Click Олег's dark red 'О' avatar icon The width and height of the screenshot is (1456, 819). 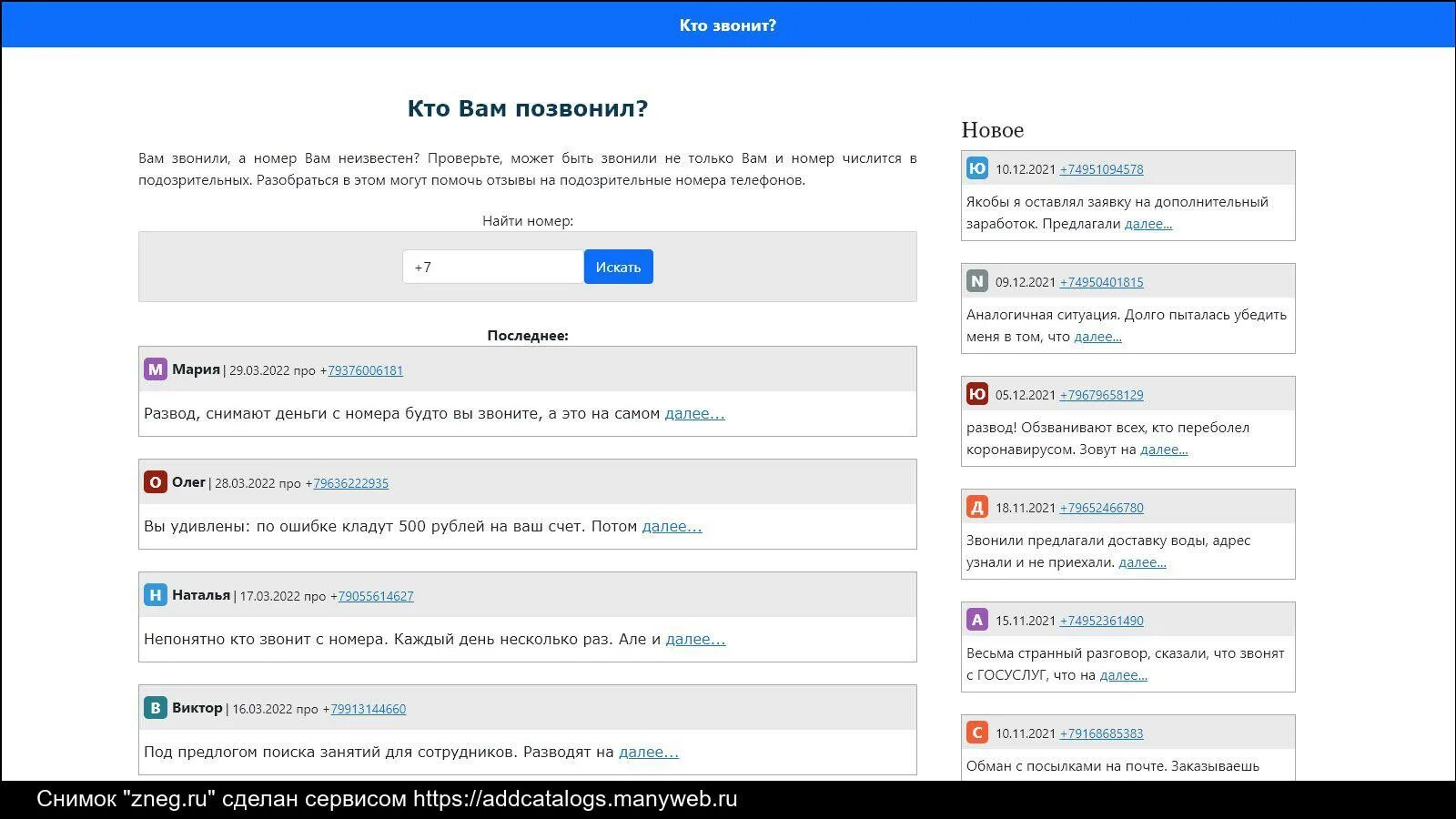tap(156, 482)
